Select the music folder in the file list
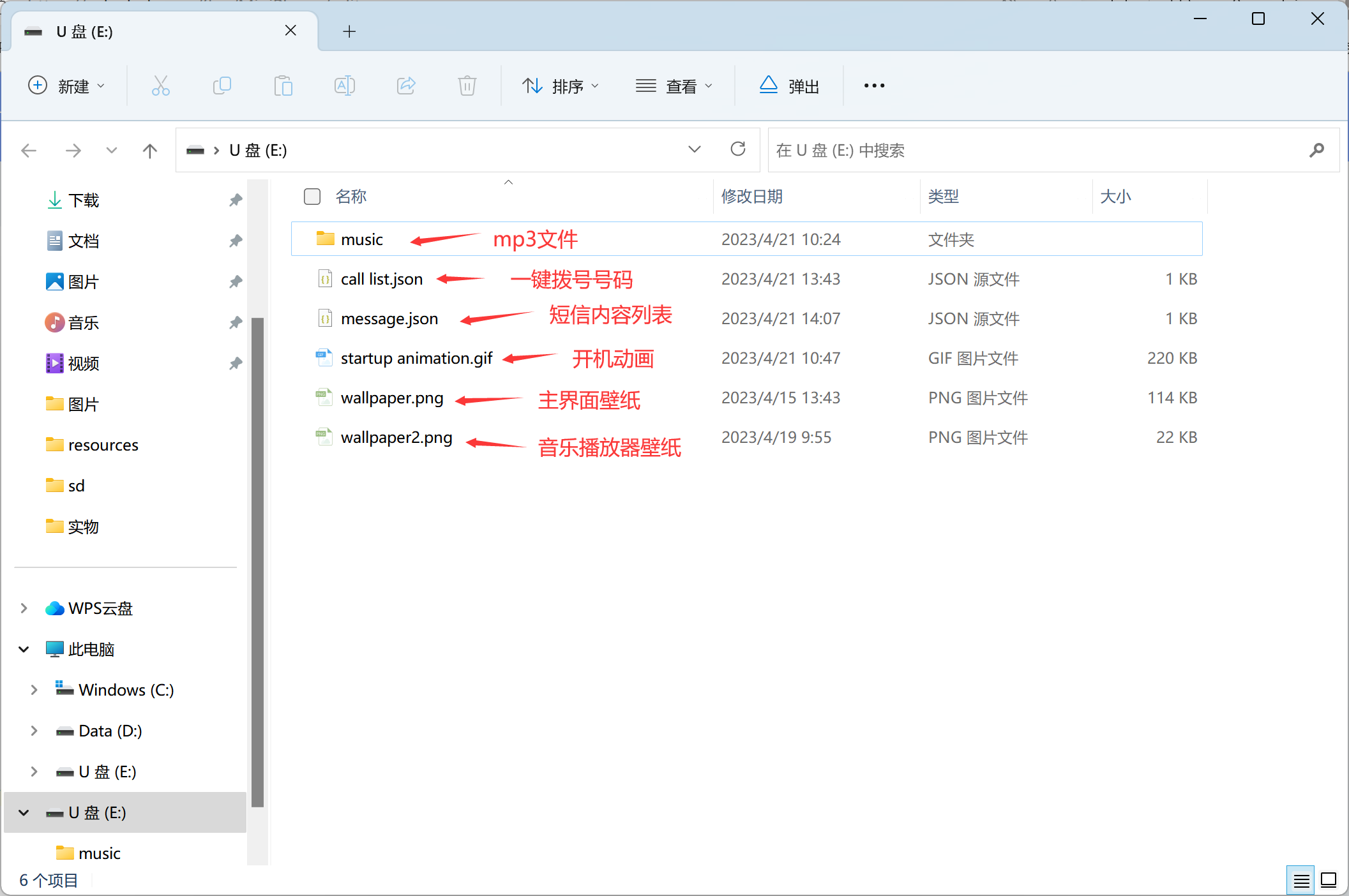 747,239
